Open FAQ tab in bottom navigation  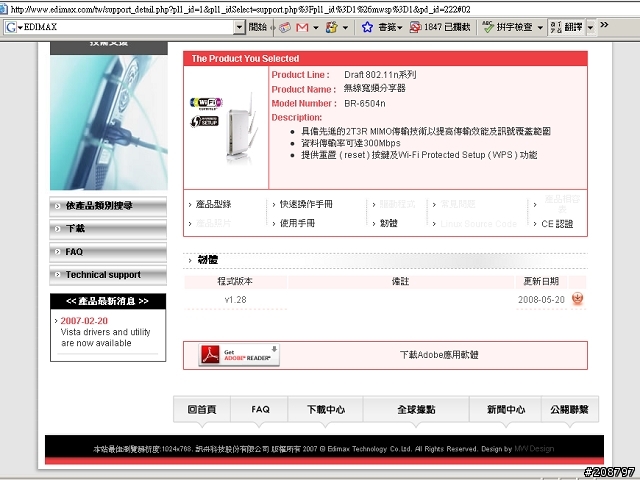click(260, 409)
